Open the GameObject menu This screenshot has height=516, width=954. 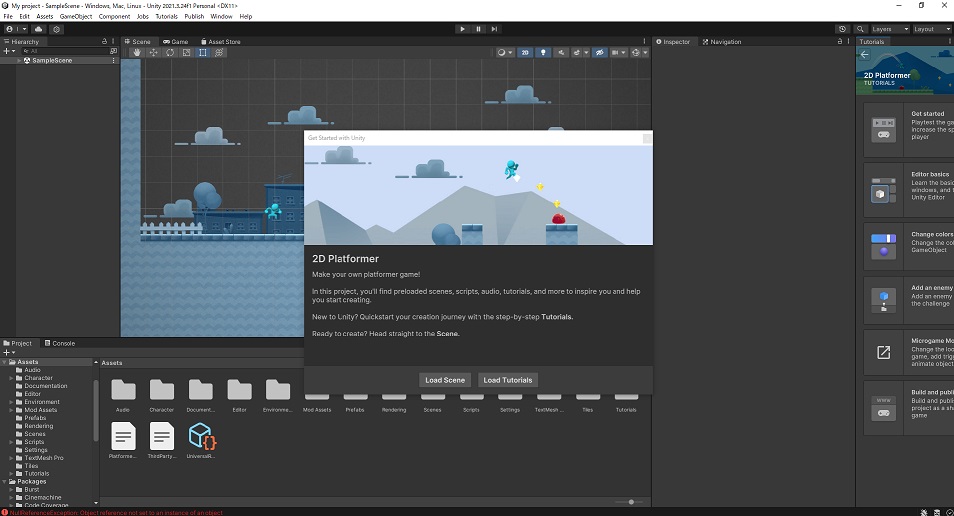point(76,16)
